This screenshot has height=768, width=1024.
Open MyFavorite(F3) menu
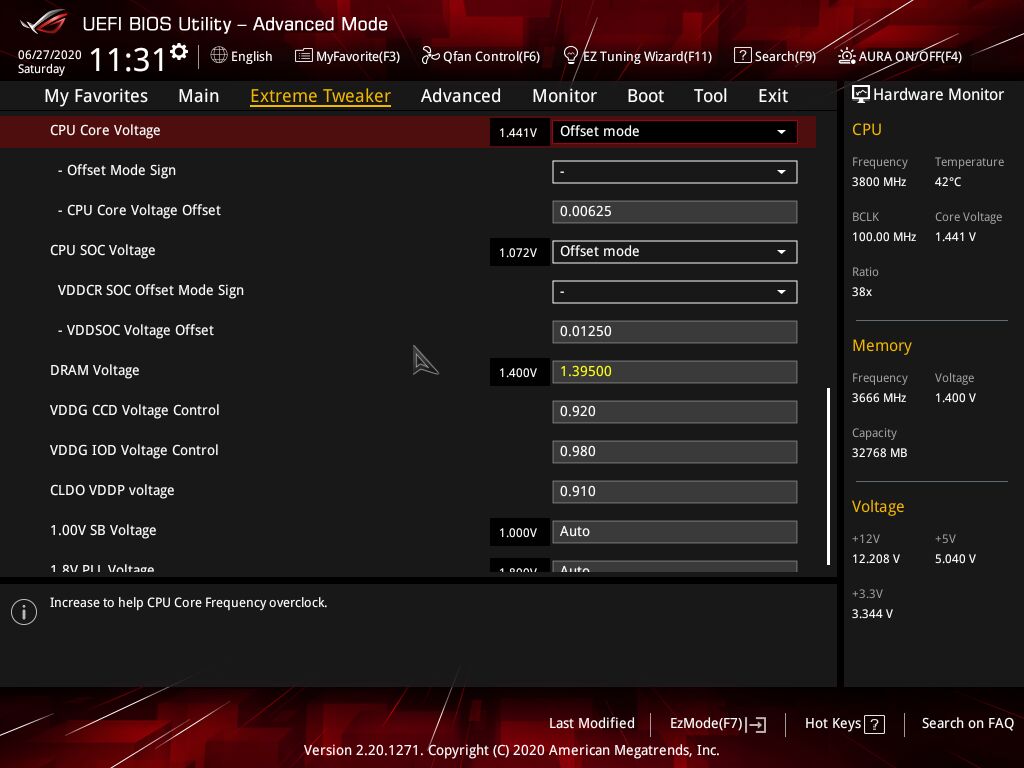358,56
